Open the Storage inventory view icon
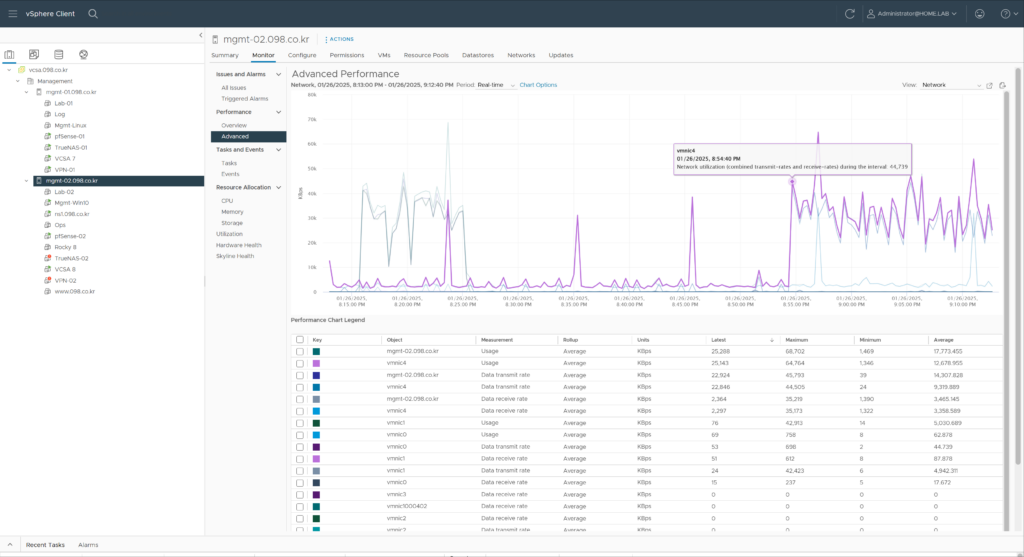Viewport: 1024px width, 557px height. tap(59, 54)
